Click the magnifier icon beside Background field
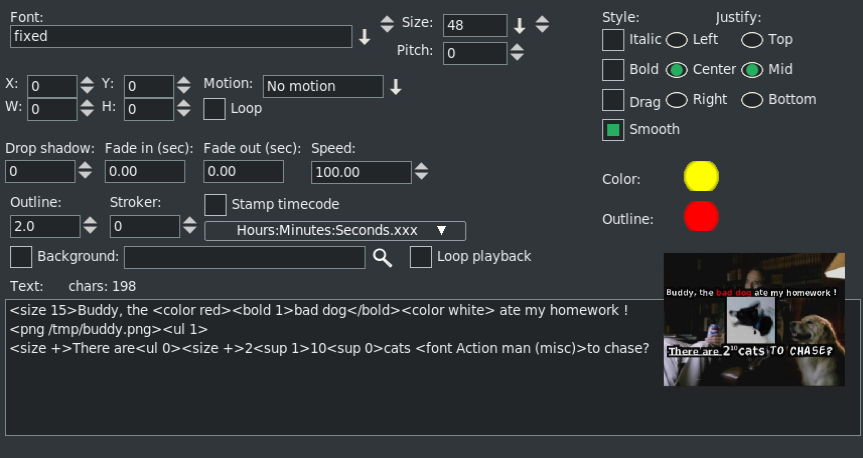This screenshot has width=863, height=458. [x=382, y=258]
